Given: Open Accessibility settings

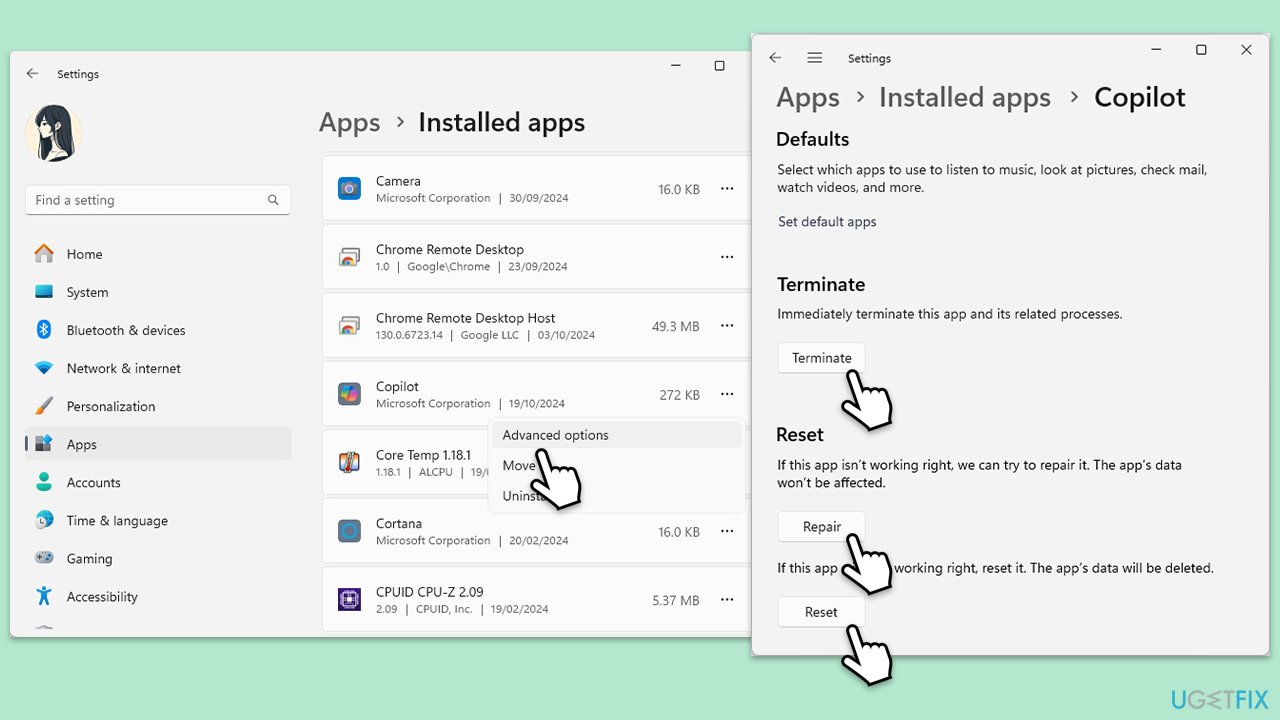Looking at the screenshot, I should point(158,596).
